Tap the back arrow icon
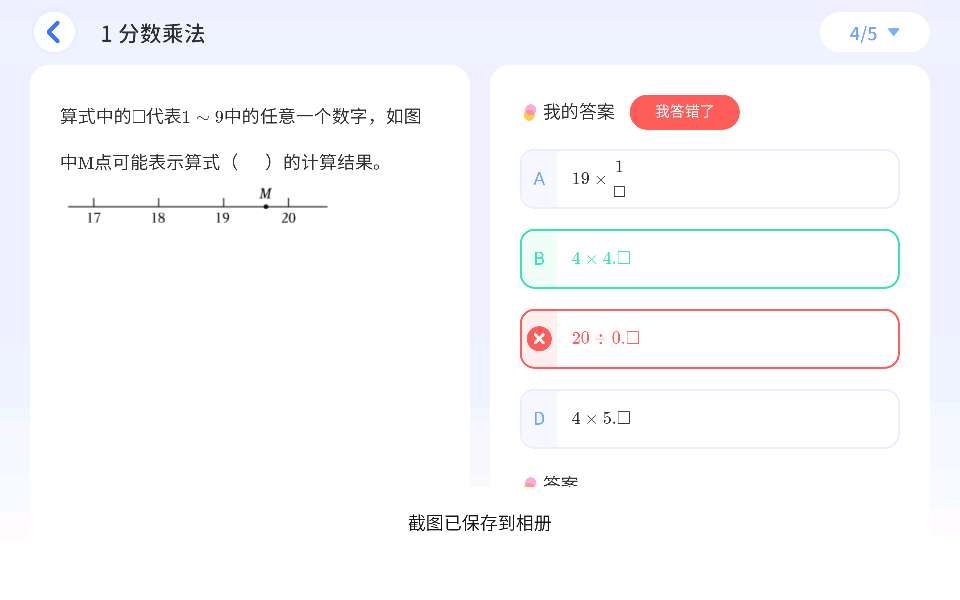Screen dimensions: 960x600 pyautogui.click(x=54, y=32)
